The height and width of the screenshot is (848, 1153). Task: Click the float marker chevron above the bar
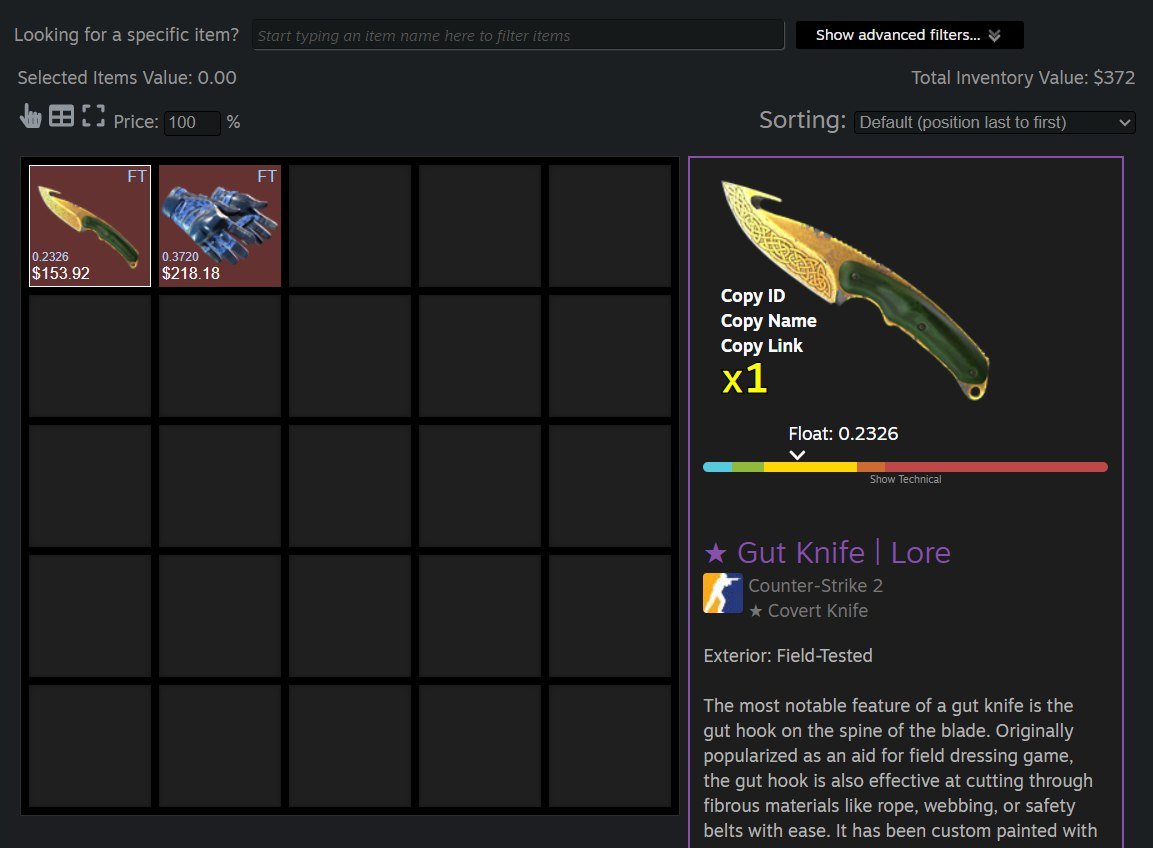(x=797, y=455)
